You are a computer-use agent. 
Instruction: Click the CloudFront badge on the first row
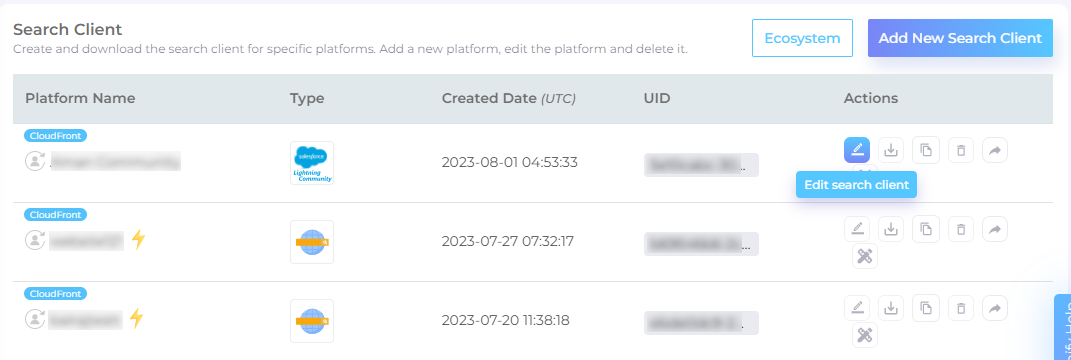pos(55,136)
